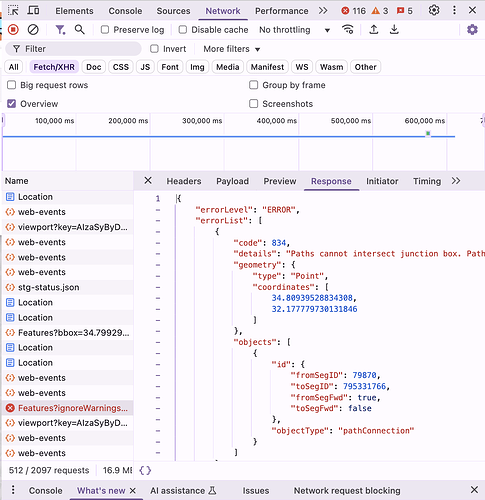Toggle the inspect element picker
This screenshot has width=485, height=500.
[13, 11]
